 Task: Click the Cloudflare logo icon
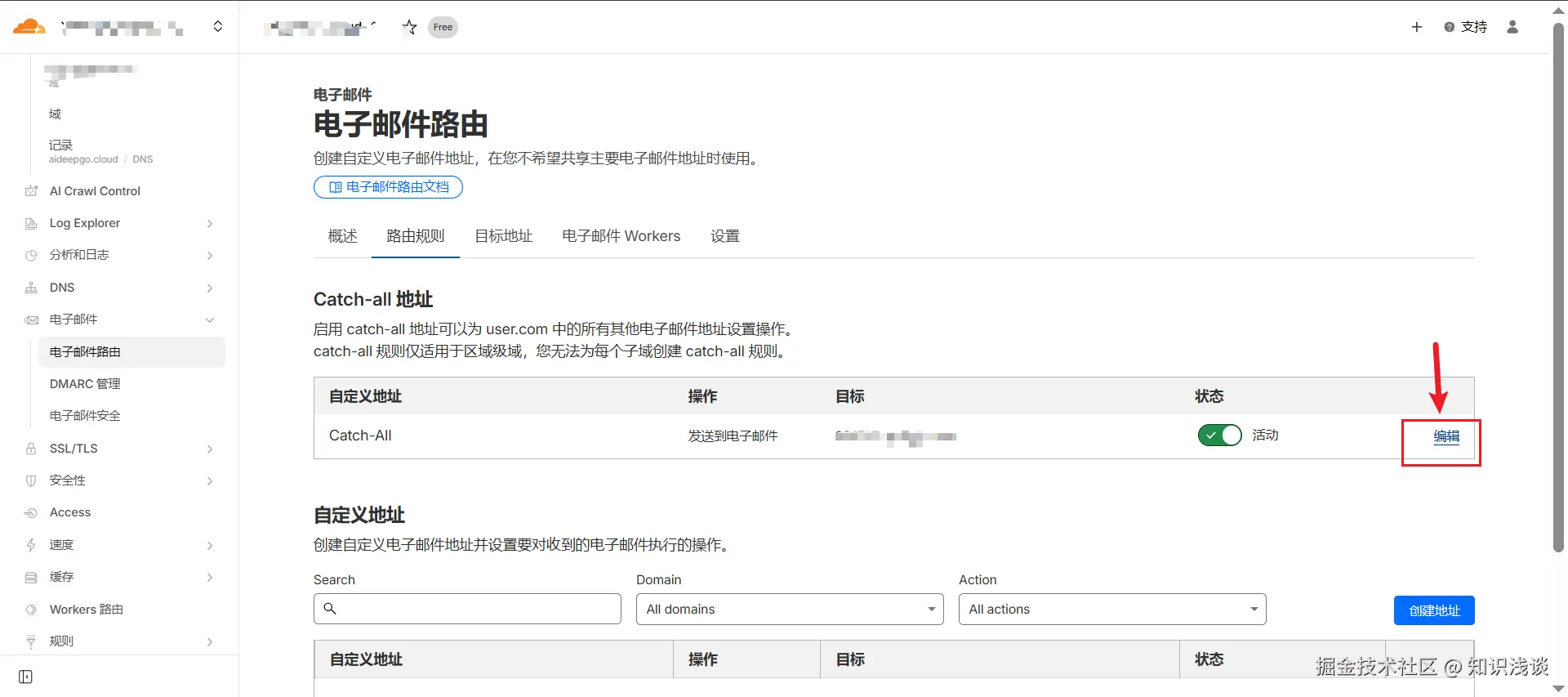pyautogui.click(x=29, y=27)
